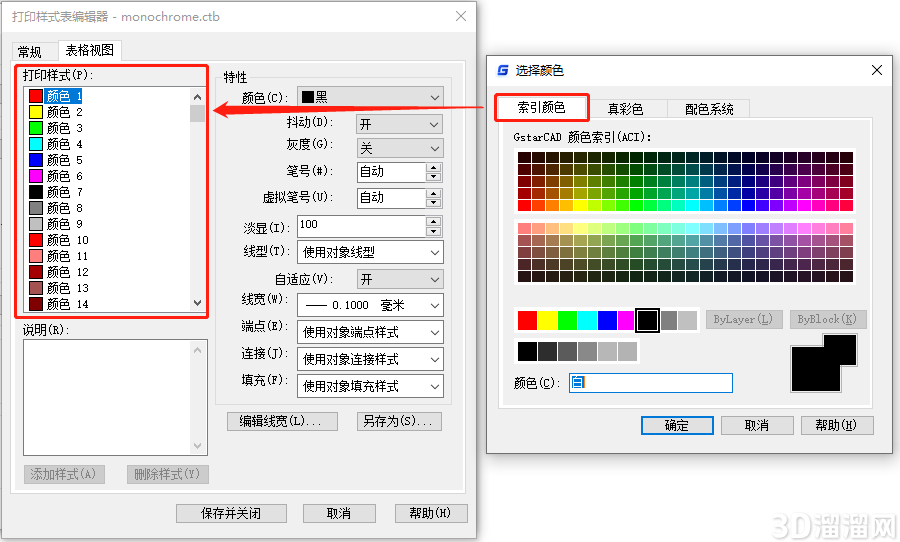Open the 表格视图 tab

[90, 51]
